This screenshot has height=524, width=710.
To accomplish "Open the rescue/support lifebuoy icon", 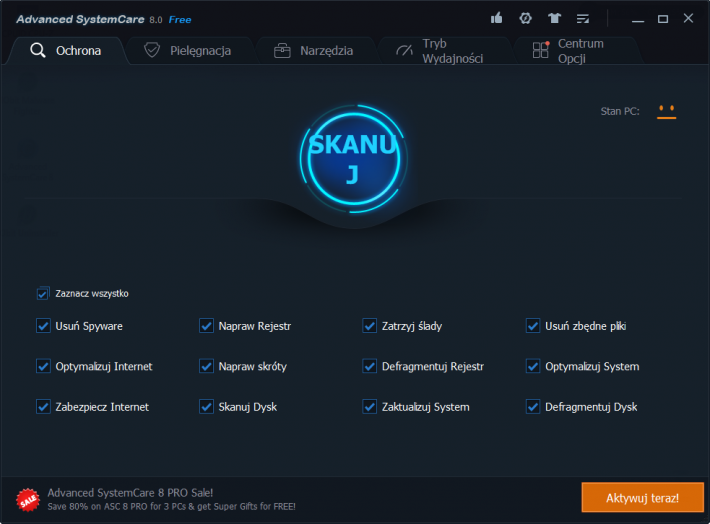I will (525, 19).
